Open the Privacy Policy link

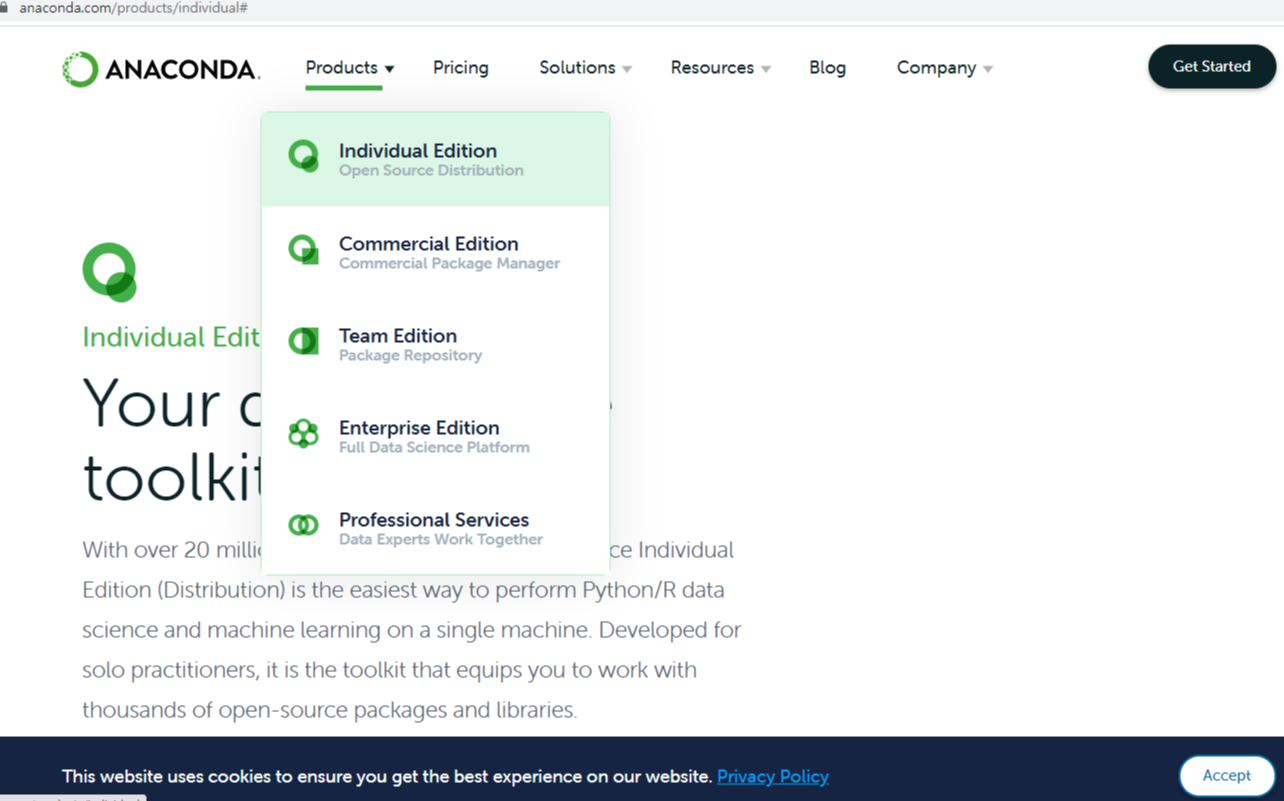click(x=773, y=776)
